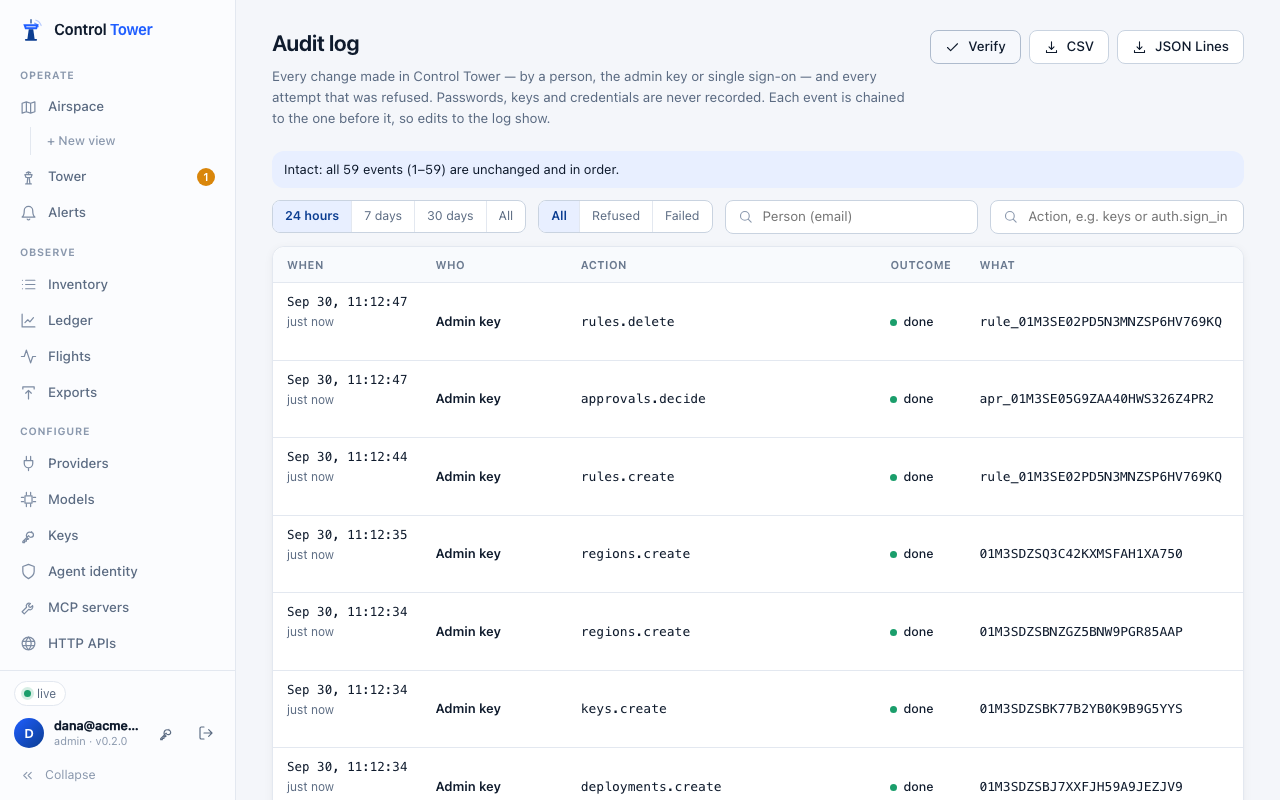Click ID 01M3SDZSQ3C42KXMSFAH1XA750
Image resolution: width=1280 pixels, height=800 pixels.
(x=1081, y=554)
